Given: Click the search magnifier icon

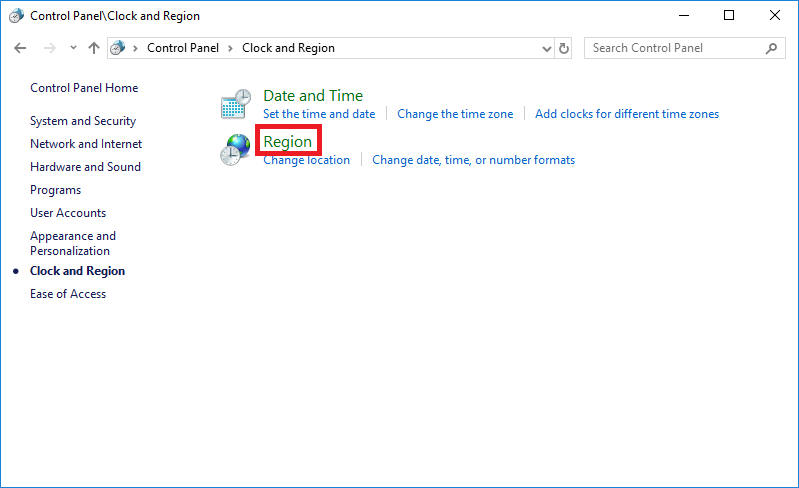Looking at the screenshot, I should pyautogui.click(x=771, y=48).
